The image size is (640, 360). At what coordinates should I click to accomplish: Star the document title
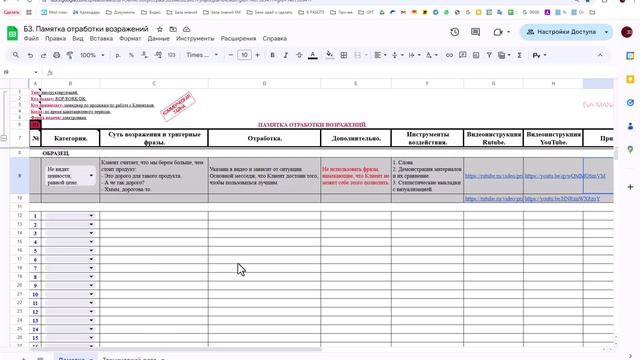[x=160, y=29]
